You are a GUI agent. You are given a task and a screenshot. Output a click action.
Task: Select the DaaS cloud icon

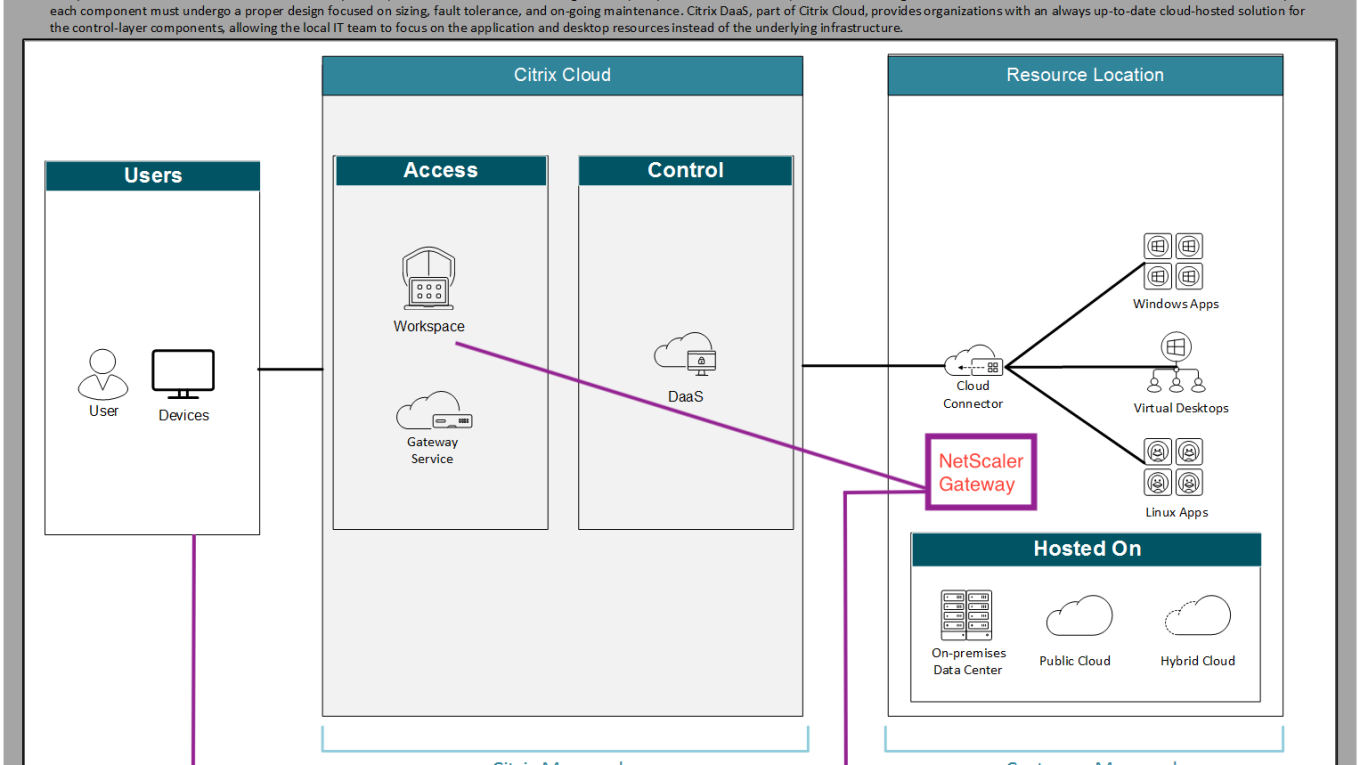point(685,355)
